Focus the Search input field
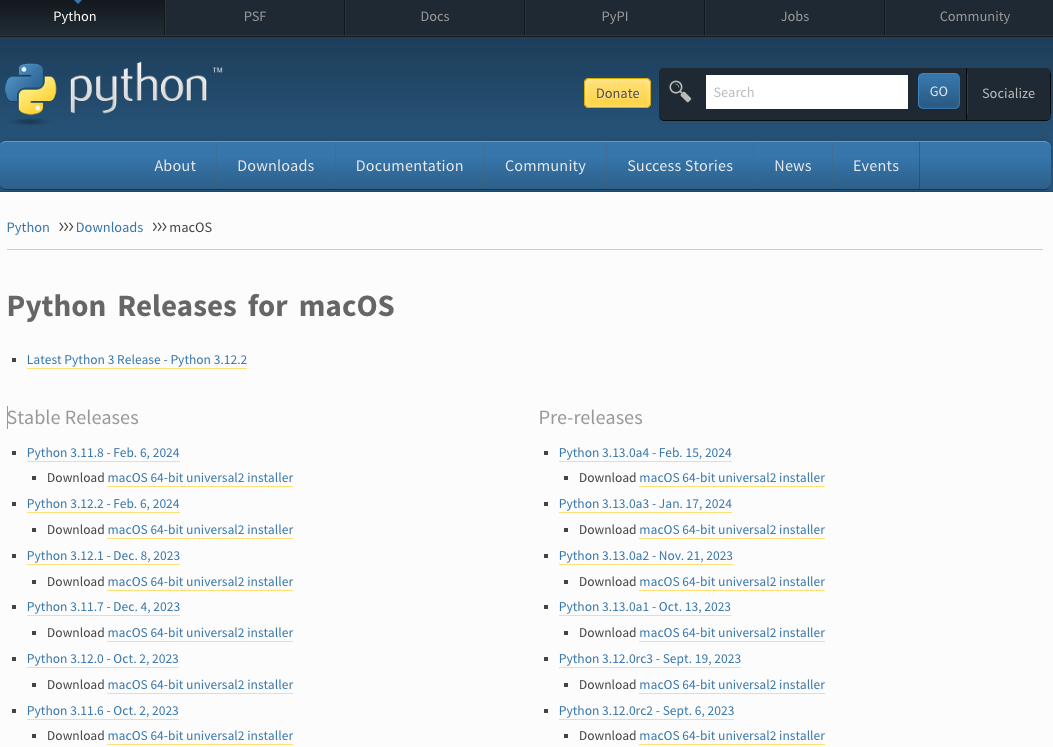This screenshot has height=747, width=1053. coord(807,92)
